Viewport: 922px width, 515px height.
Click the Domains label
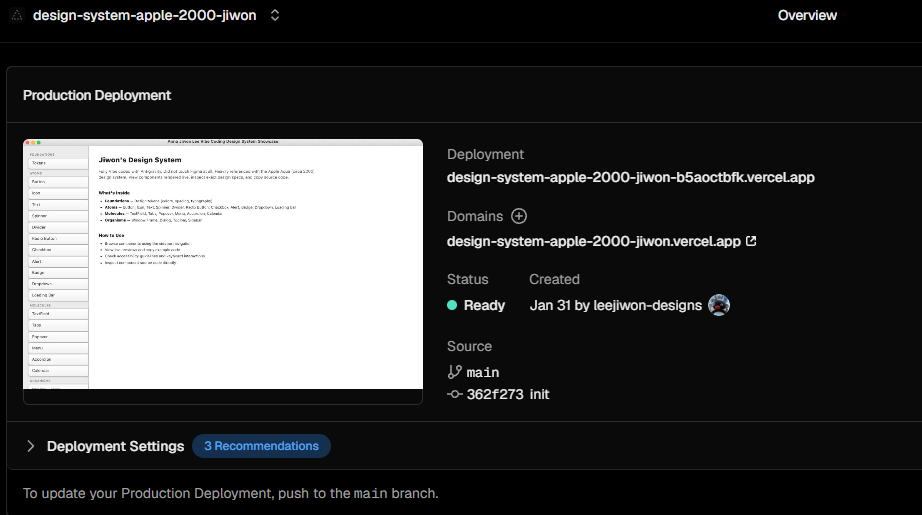[475, 216]
